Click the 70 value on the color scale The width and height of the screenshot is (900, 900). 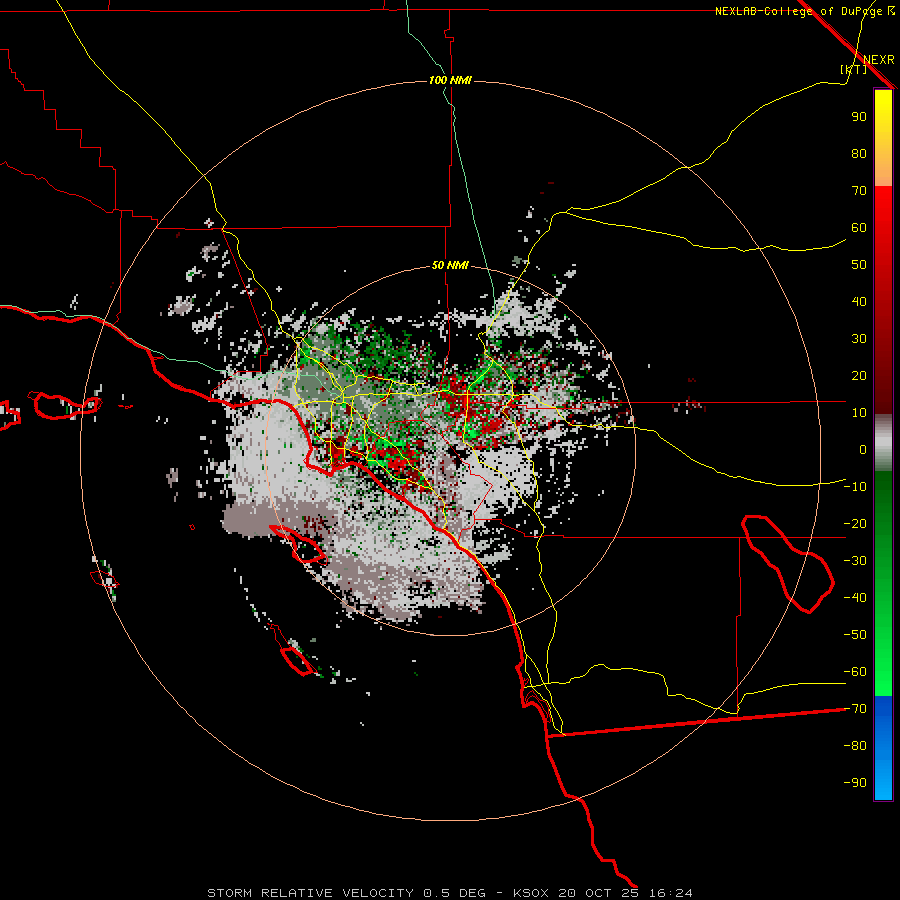tap(859, 191)
